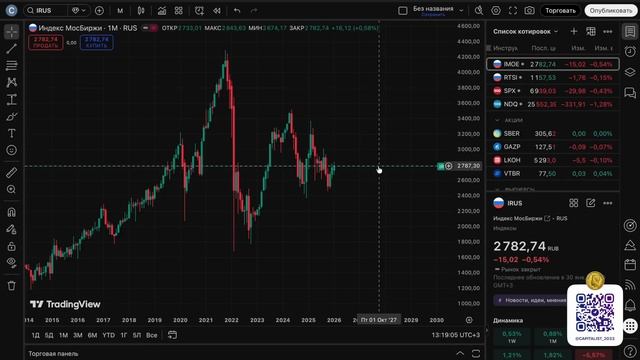Toggle hide all drawings eye icon

(x=11, y=263)
